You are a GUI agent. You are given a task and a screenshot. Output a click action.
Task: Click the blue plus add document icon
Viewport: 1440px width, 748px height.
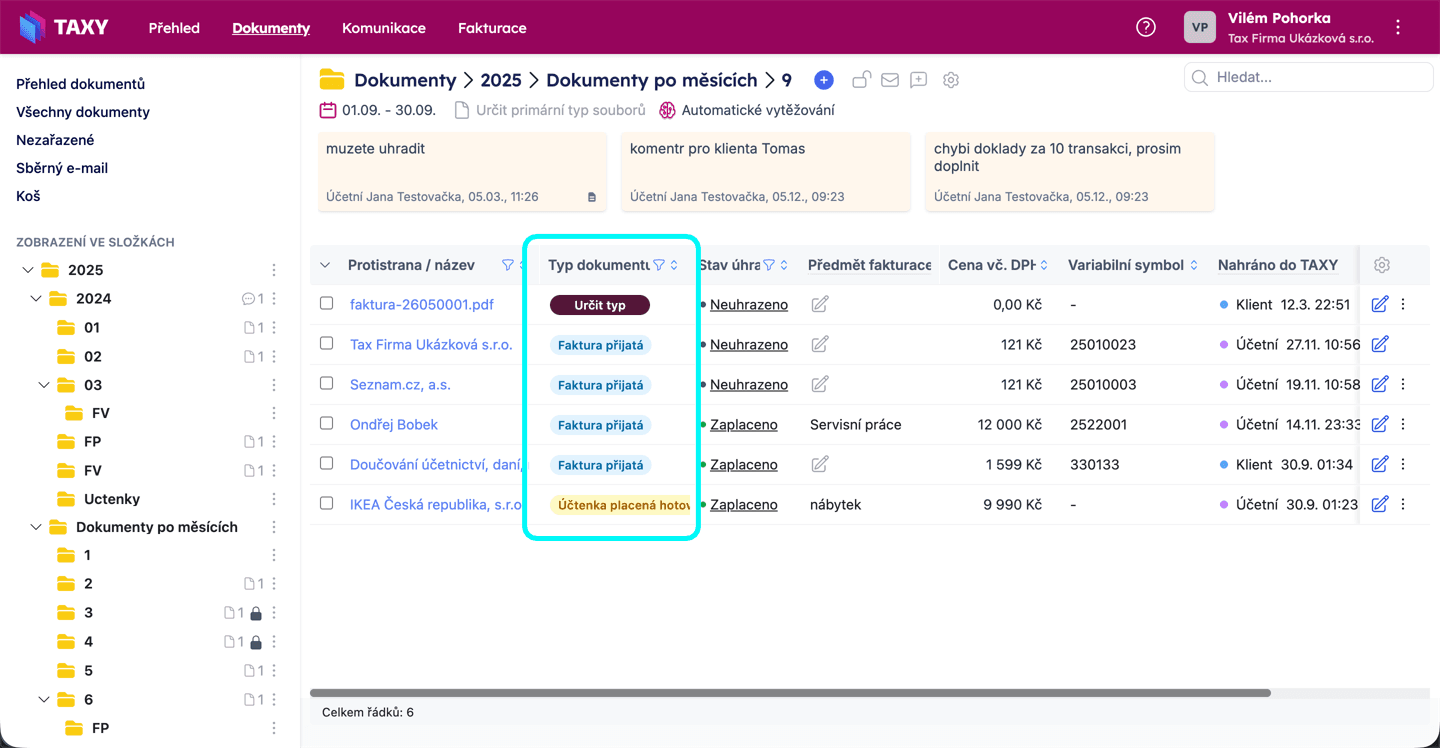coord(823,80)
